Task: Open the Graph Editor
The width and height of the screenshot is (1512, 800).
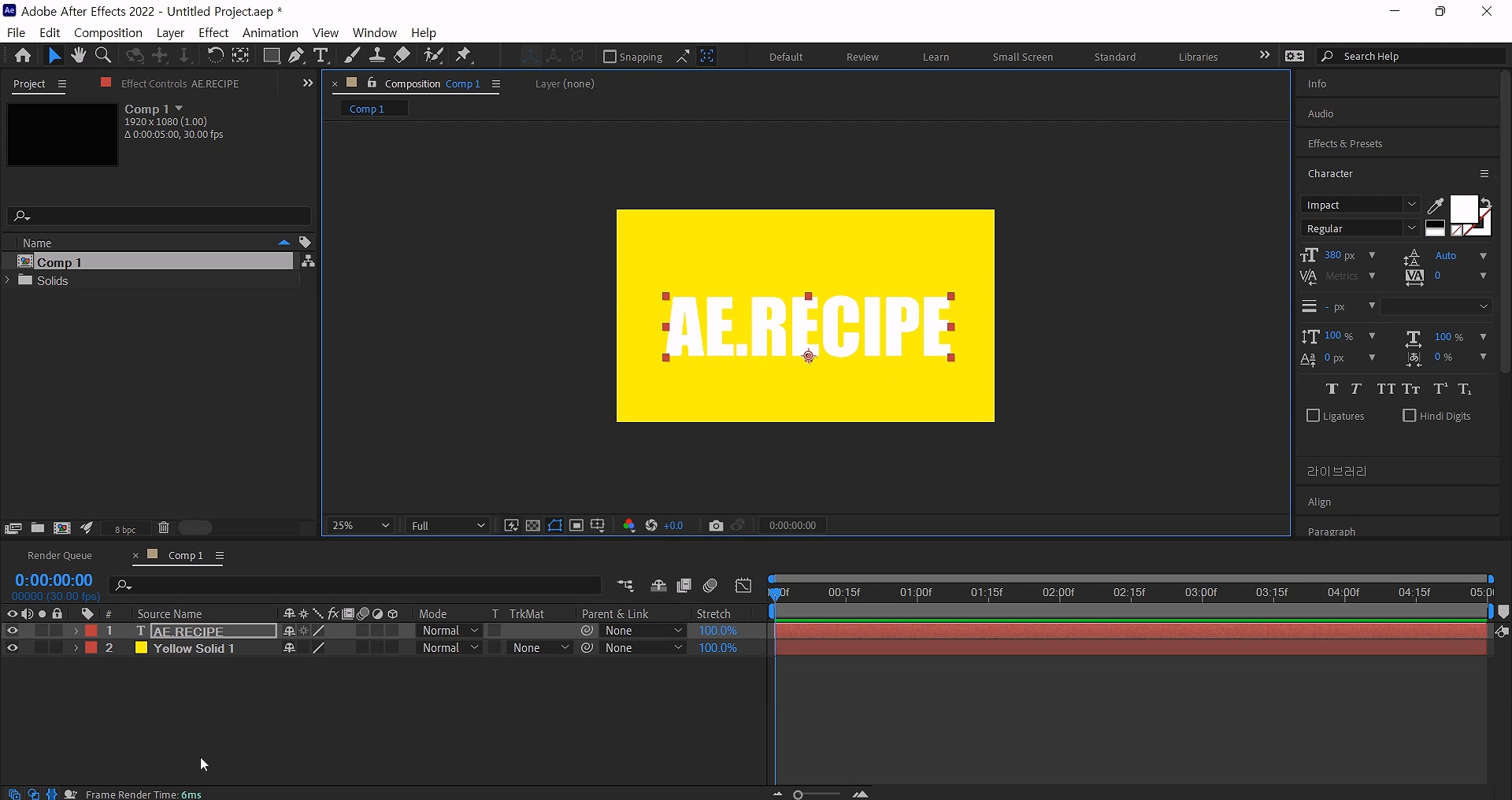Action: (743, 586)
